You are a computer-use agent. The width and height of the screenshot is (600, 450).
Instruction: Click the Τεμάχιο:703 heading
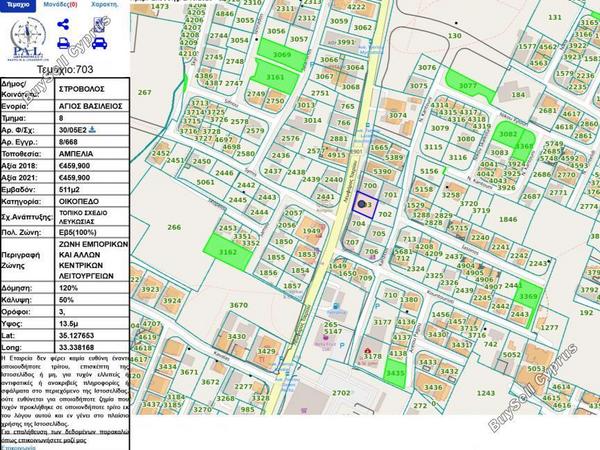[x=65, y=69]
